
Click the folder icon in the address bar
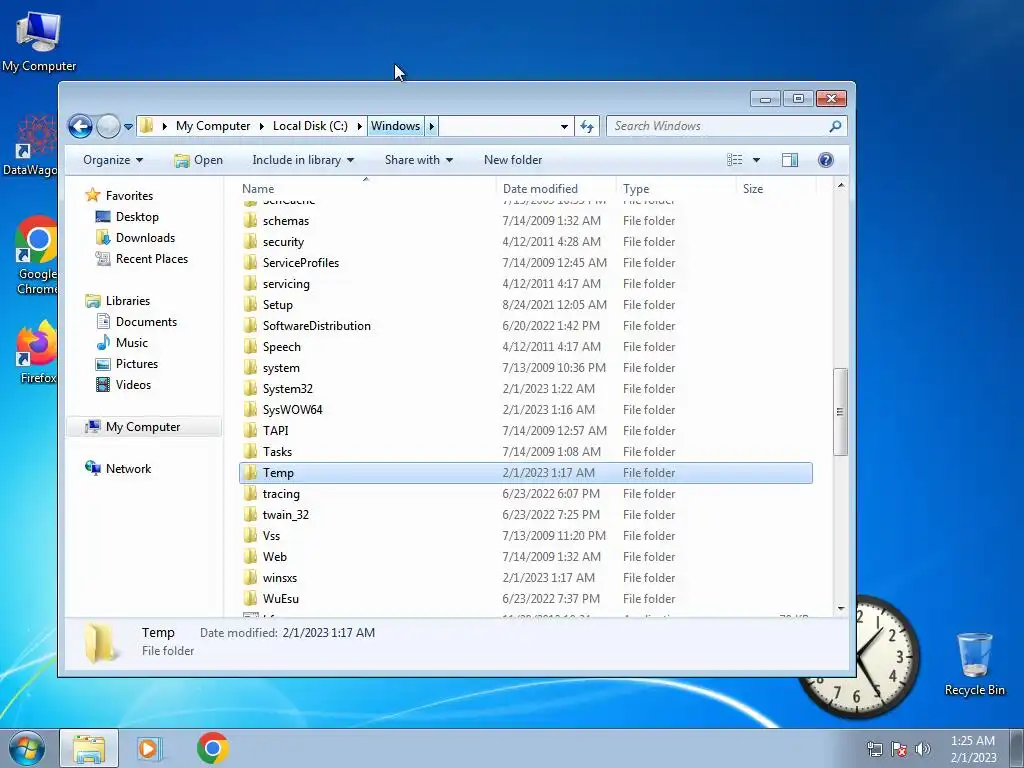tap(148, 126)
